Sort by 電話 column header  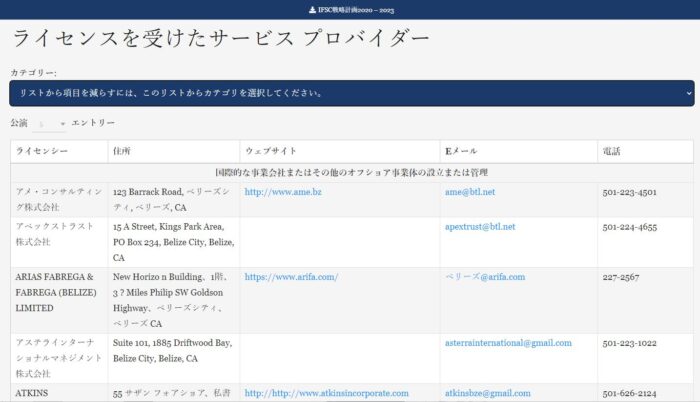pyautogui.click(x=645, y=151)
